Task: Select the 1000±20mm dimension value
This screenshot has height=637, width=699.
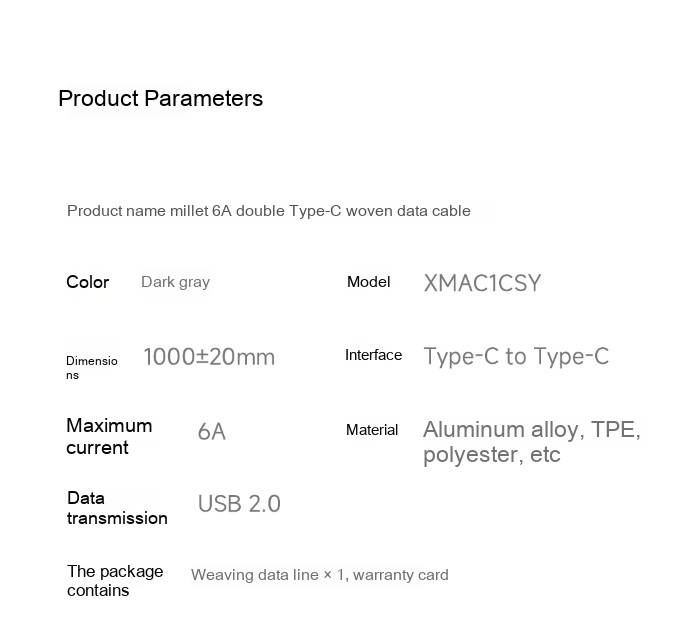Action: (209, 357)
